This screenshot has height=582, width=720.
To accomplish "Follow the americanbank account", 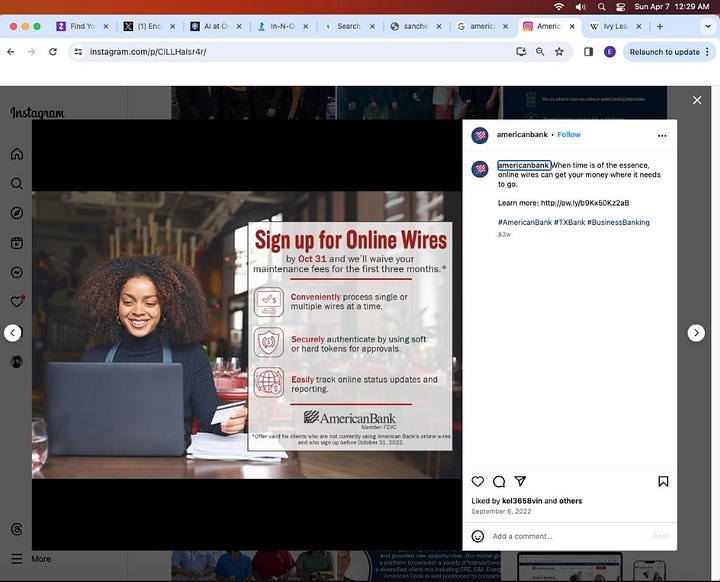I will pos(568,135).
